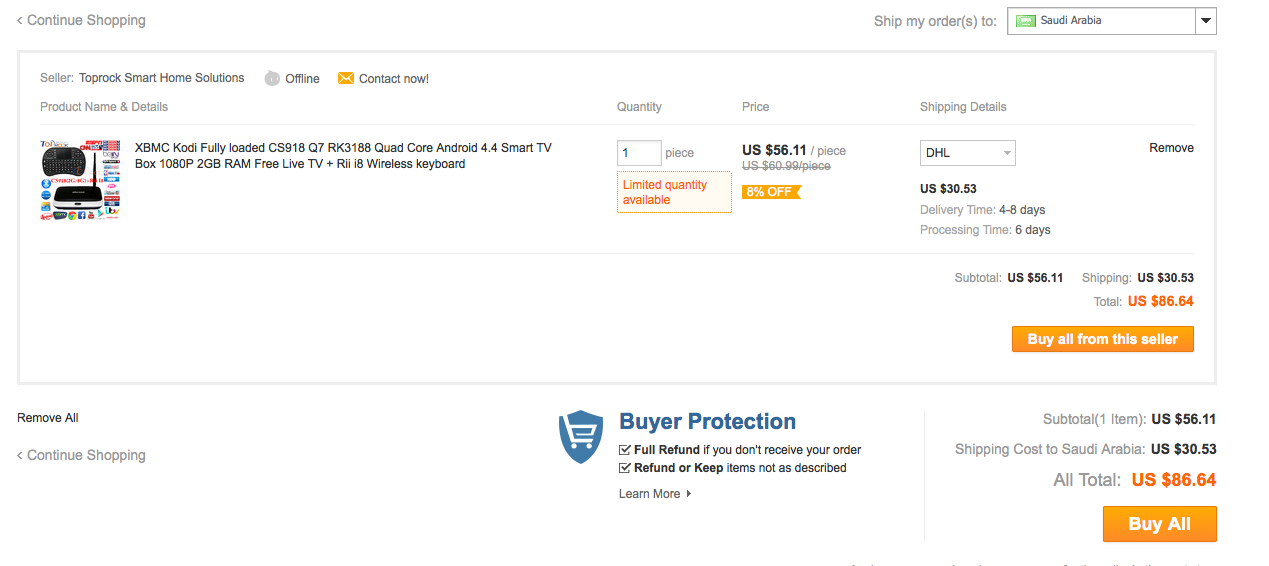1269x566 pixels.
Task: Click the Saudi Arabia flag icon
Action: [1025, 20]
